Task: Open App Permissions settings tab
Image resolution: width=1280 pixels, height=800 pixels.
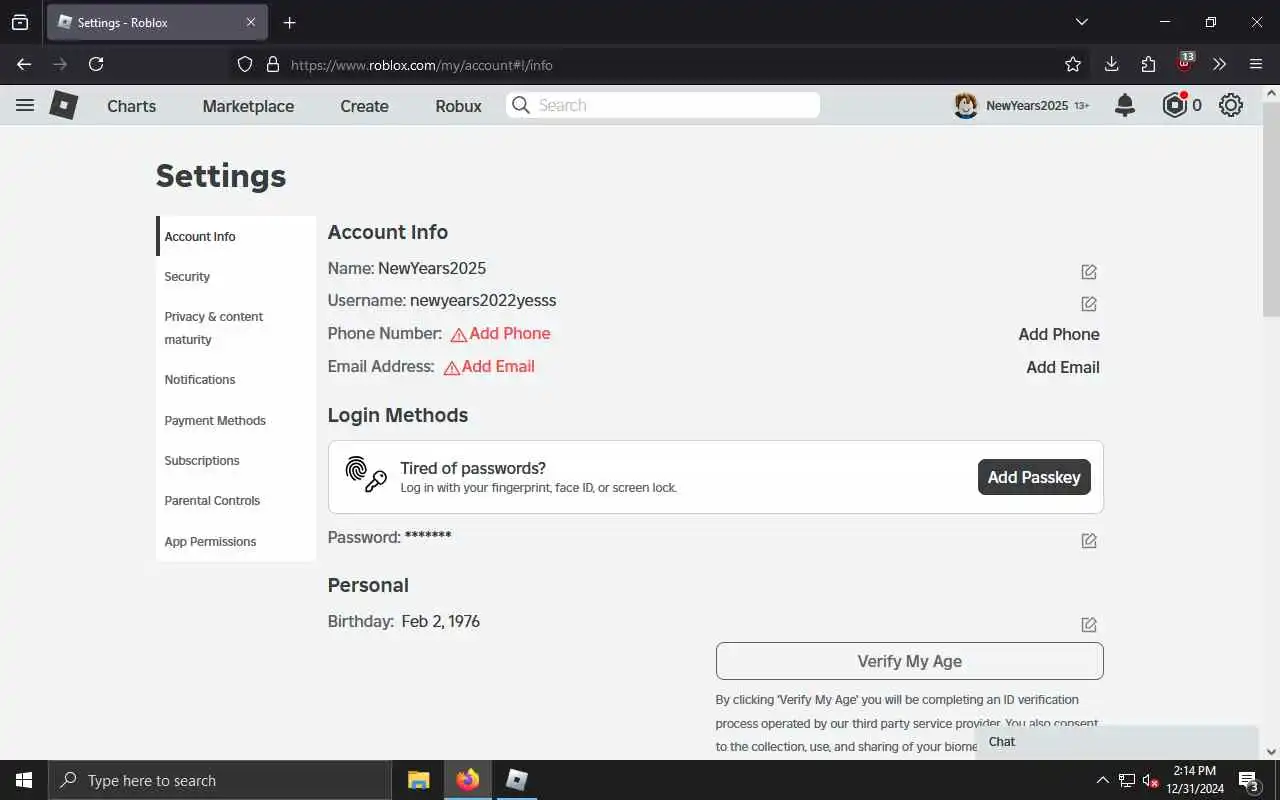Action: (236, 542)
